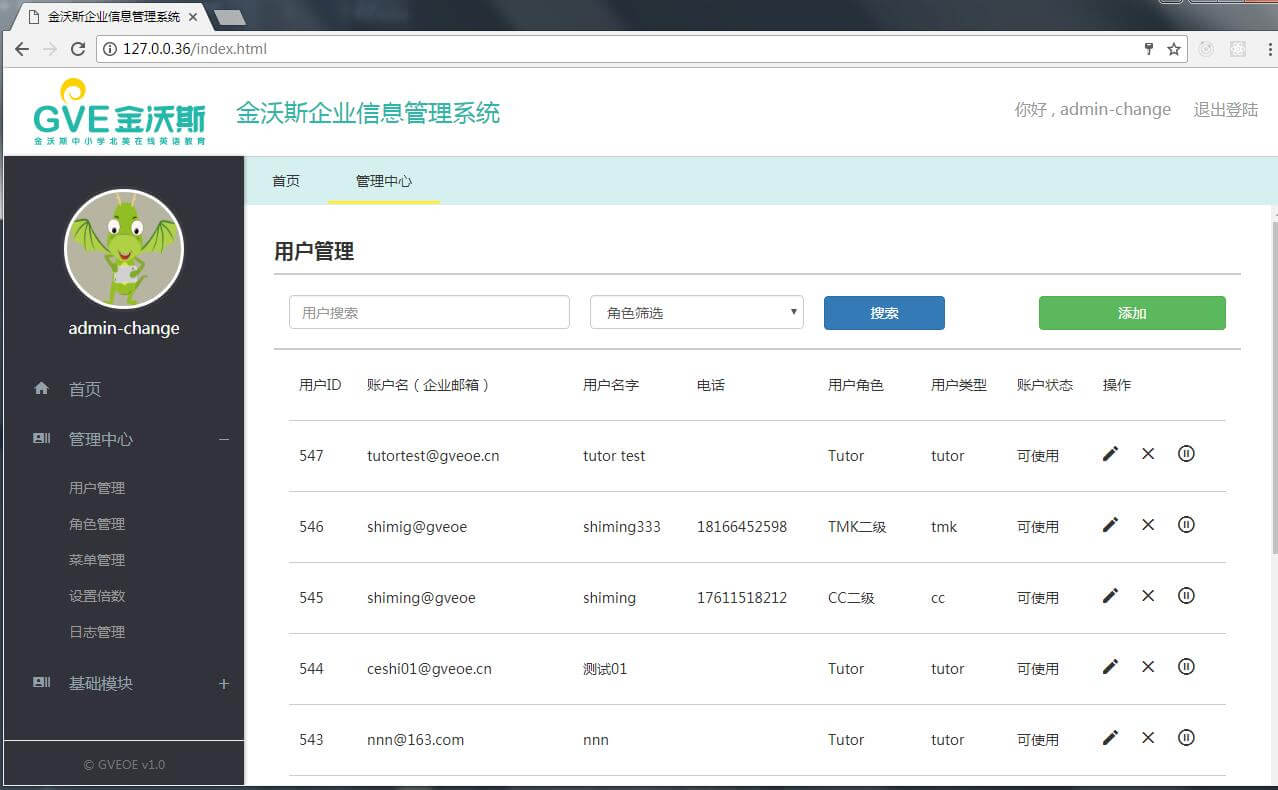The image size is (1278, 790).
Task: Click the blue 搜索 button
Action: point(884,313)
